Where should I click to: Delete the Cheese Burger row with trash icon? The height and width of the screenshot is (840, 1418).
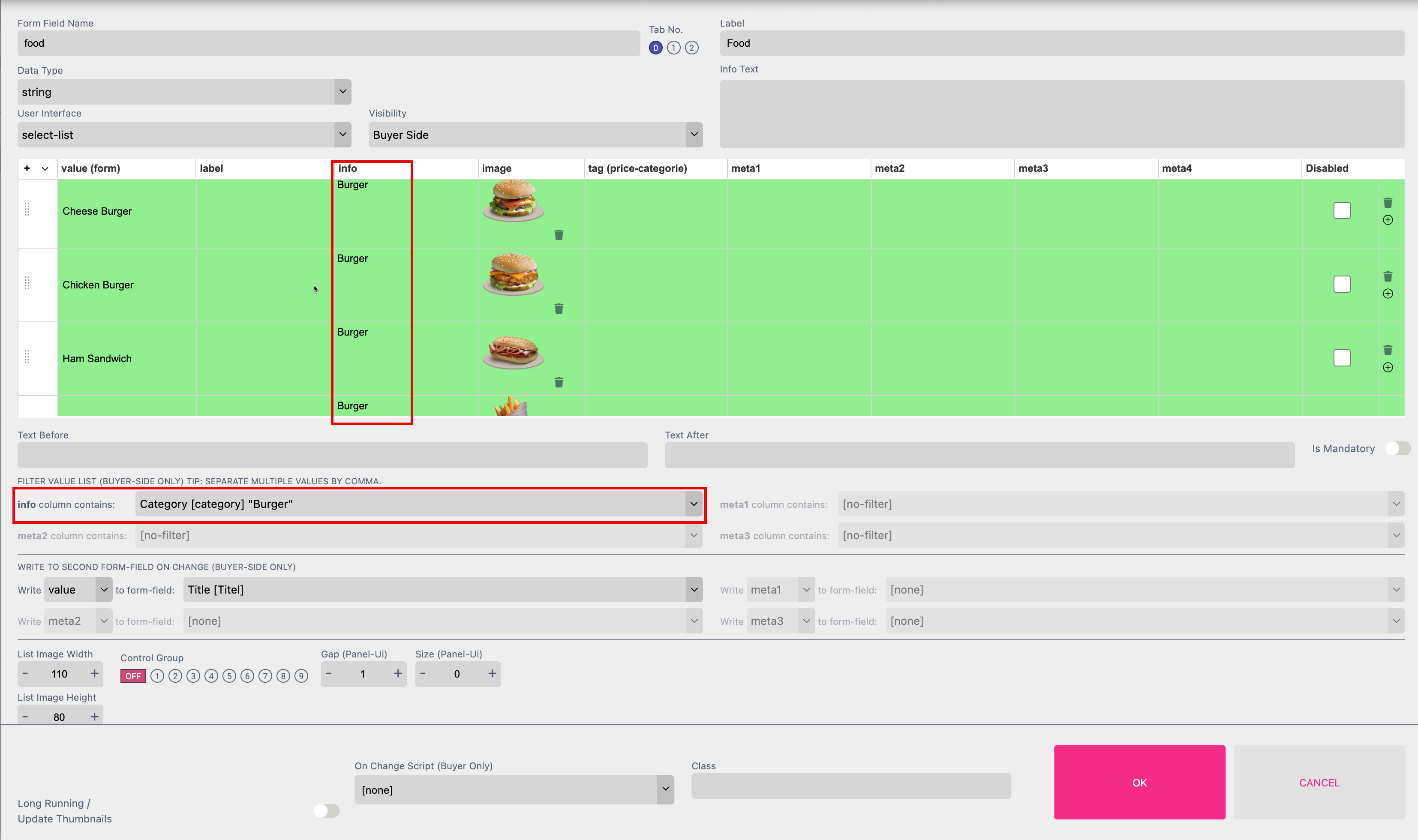coord(1388,203)
